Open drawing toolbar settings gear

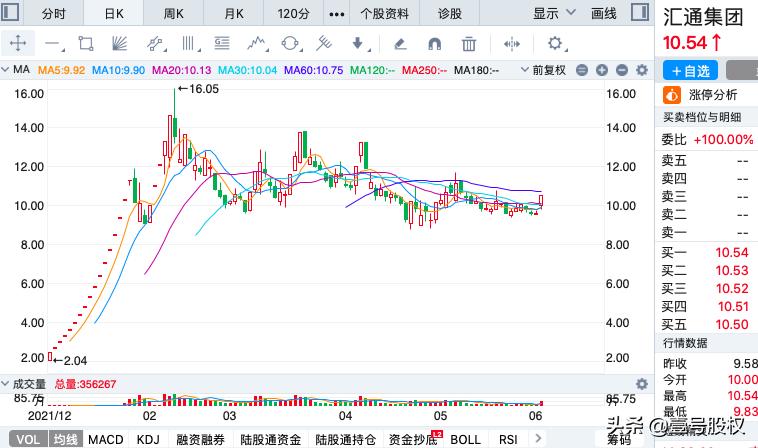tap(556, 44)
